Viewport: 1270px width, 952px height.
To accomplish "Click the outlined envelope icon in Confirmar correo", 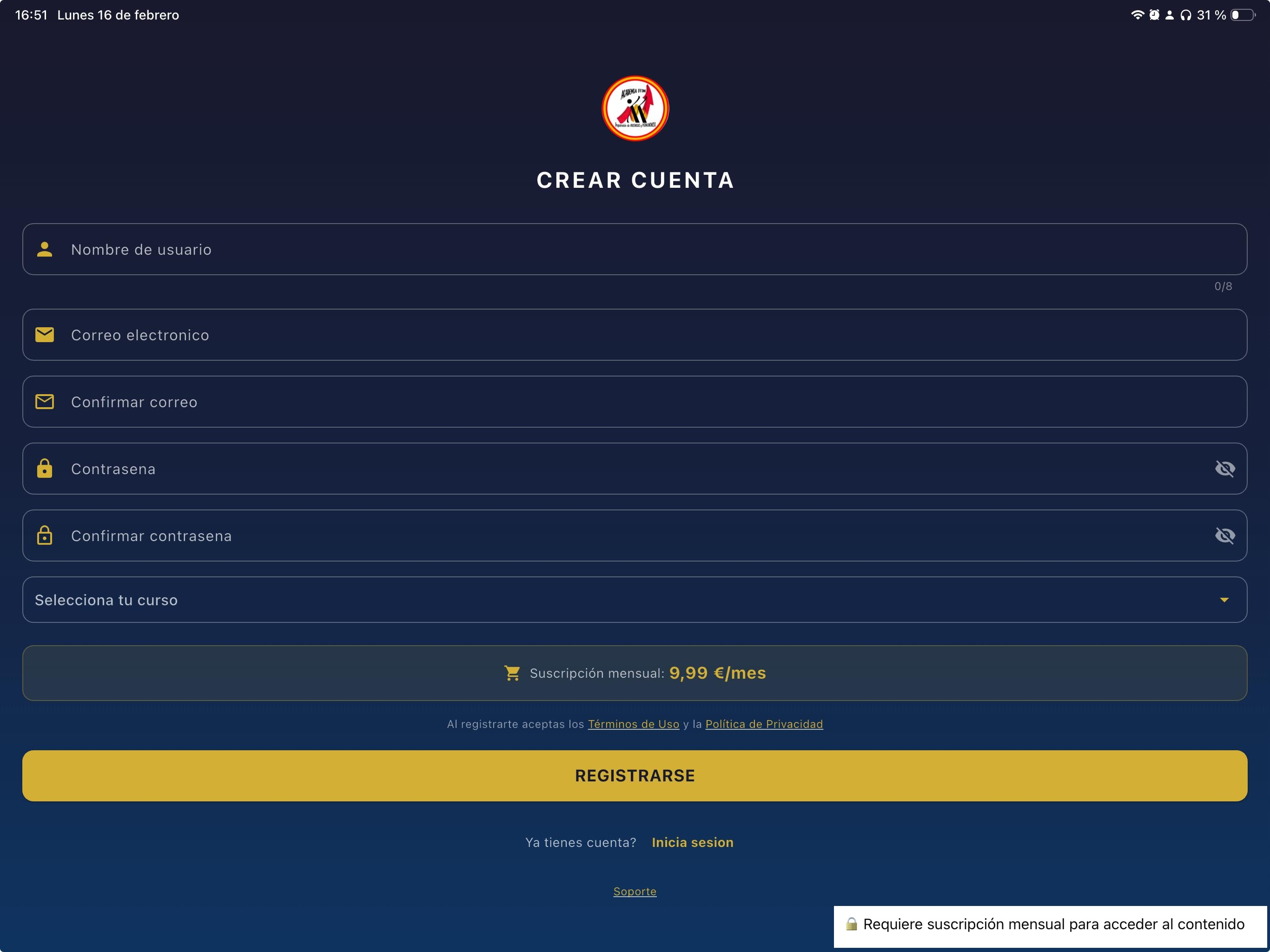I will pos(44,402).
